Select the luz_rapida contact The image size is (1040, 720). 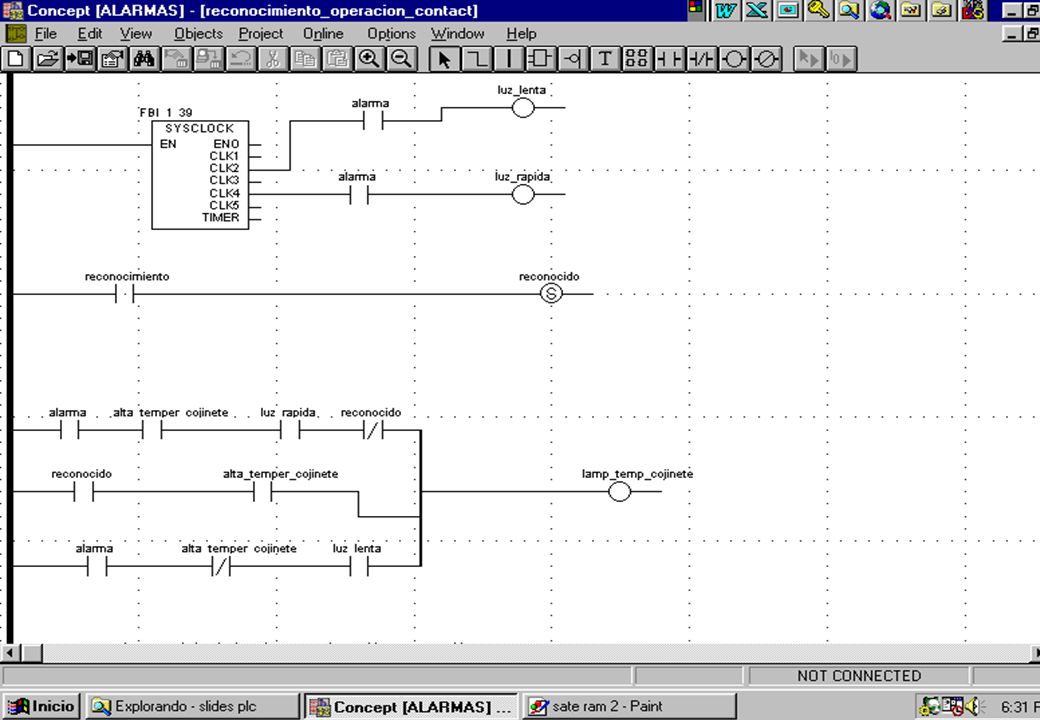pyautogui.click(x=290, y=430)
